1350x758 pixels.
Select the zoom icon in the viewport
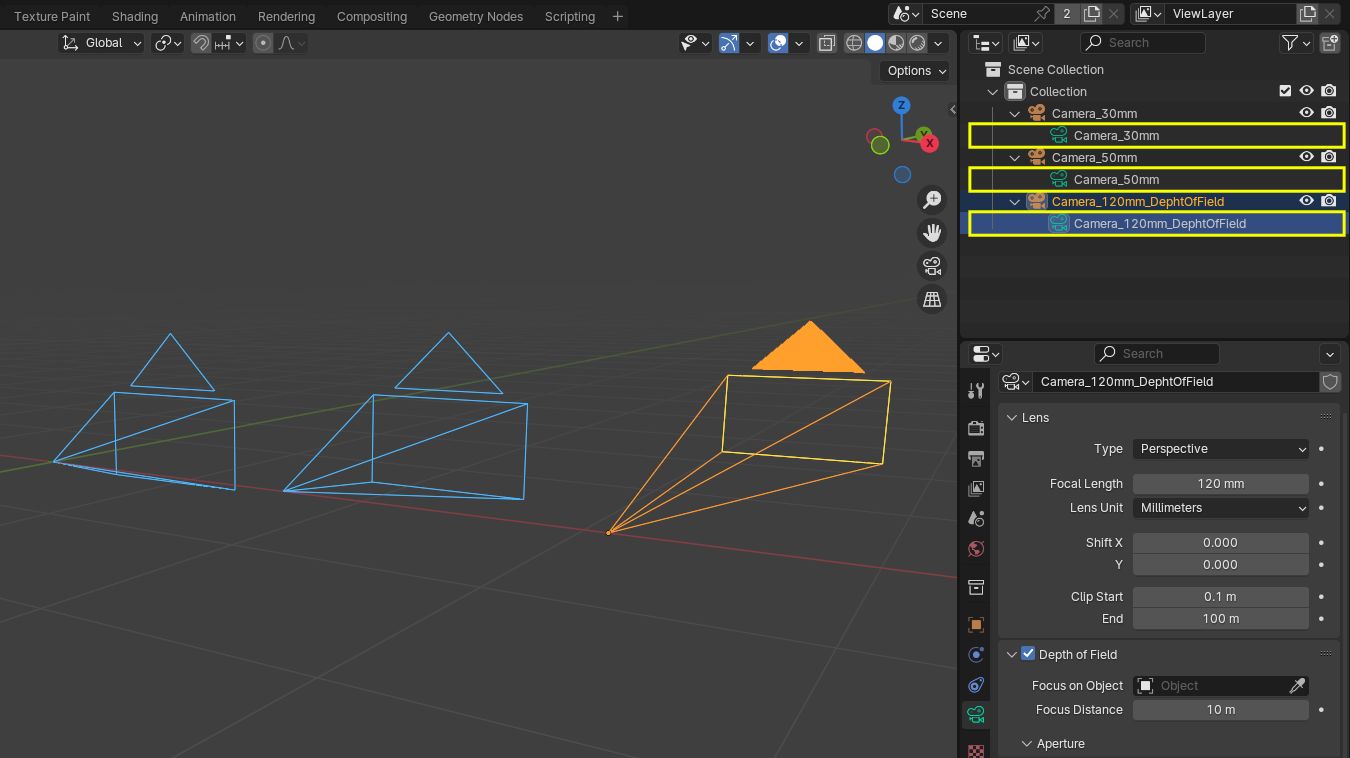point(931,199)
